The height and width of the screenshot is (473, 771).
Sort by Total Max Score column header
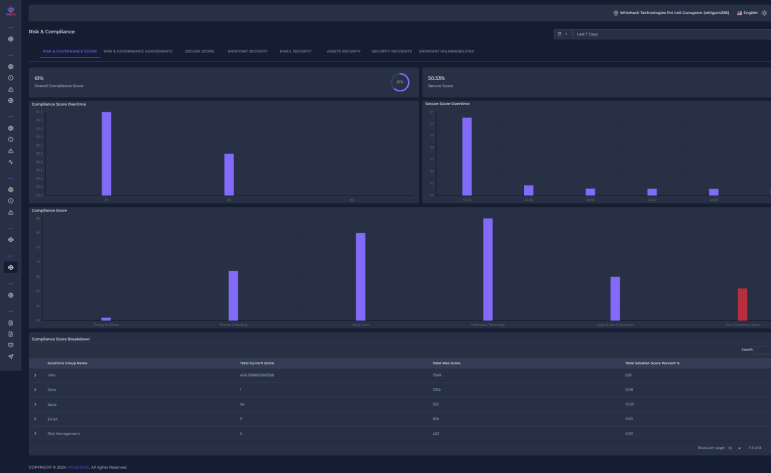(x=446, y=363)
